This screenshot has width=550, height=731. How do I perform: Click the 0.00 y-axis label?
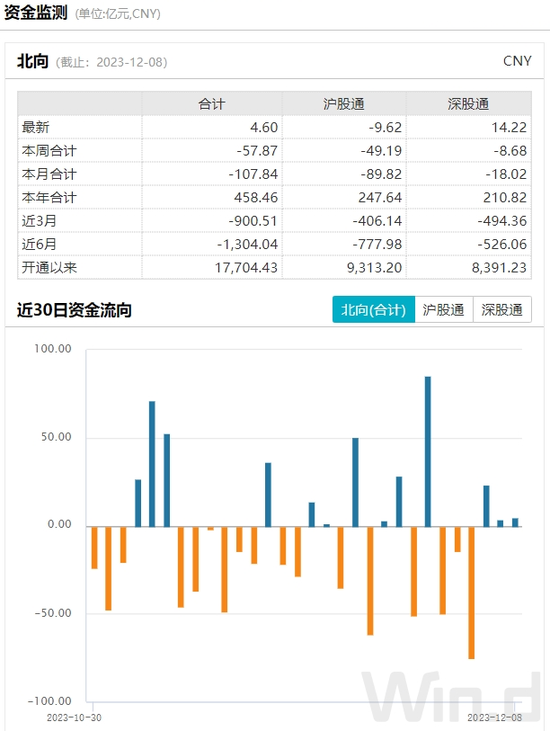pos(59,524)
